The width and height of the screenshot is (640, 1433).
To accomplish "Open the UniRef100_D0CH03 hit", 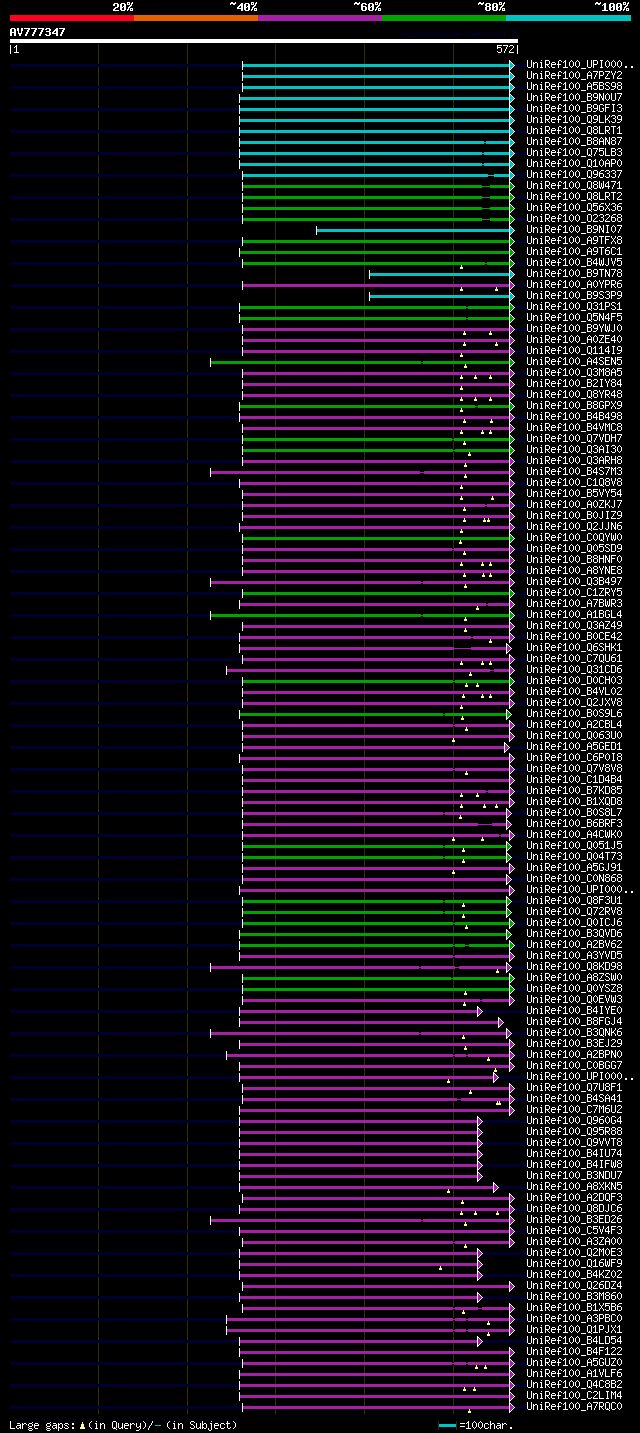I will point(574,681).
